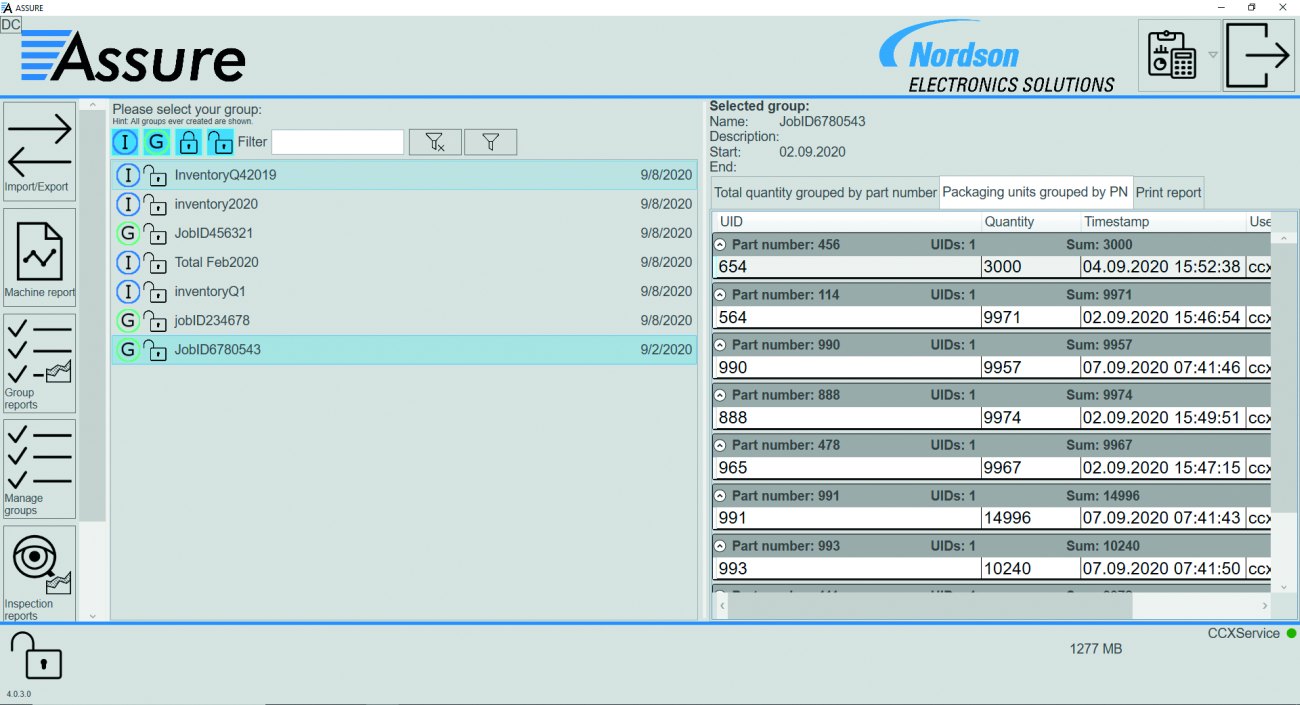Screen dimensions: 1300x705
Task: Click the table's vertical scrollbar down arrow
Action: coord(1284,588)
